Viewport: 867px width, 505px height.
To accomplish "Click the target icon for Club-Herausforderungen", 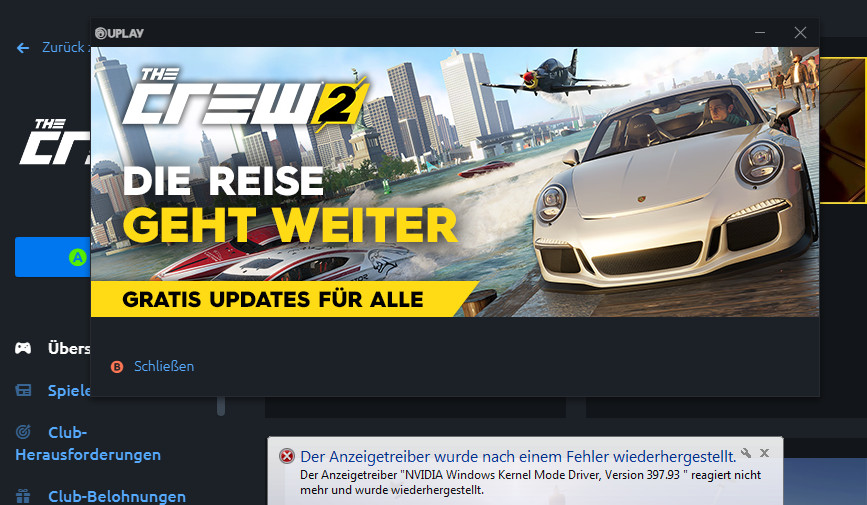I will pyautogui.click(x=23, y=431).
